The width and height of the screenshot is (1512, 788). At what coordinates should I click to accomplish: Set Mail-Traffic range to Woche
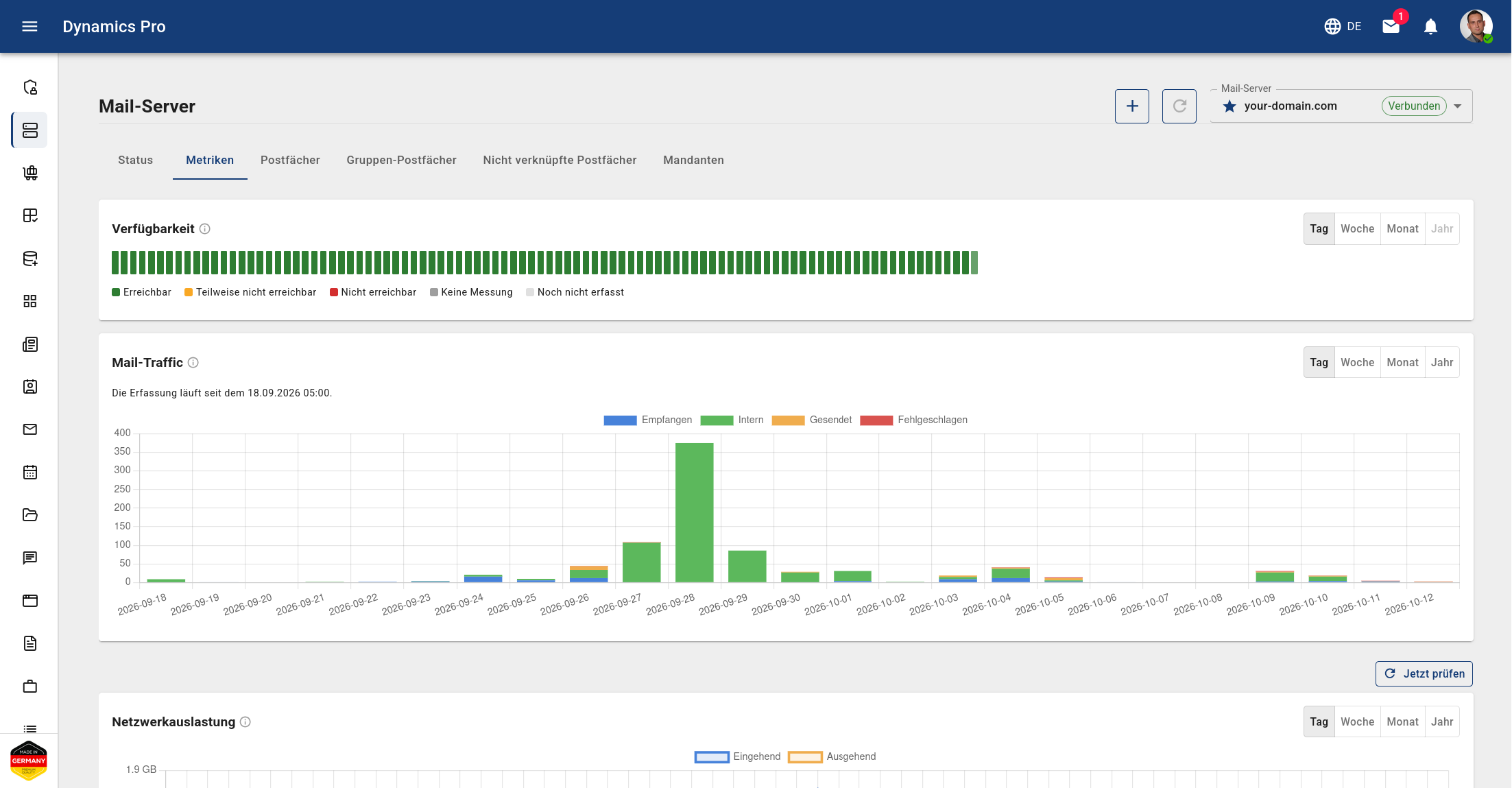tap(1357, 362)
